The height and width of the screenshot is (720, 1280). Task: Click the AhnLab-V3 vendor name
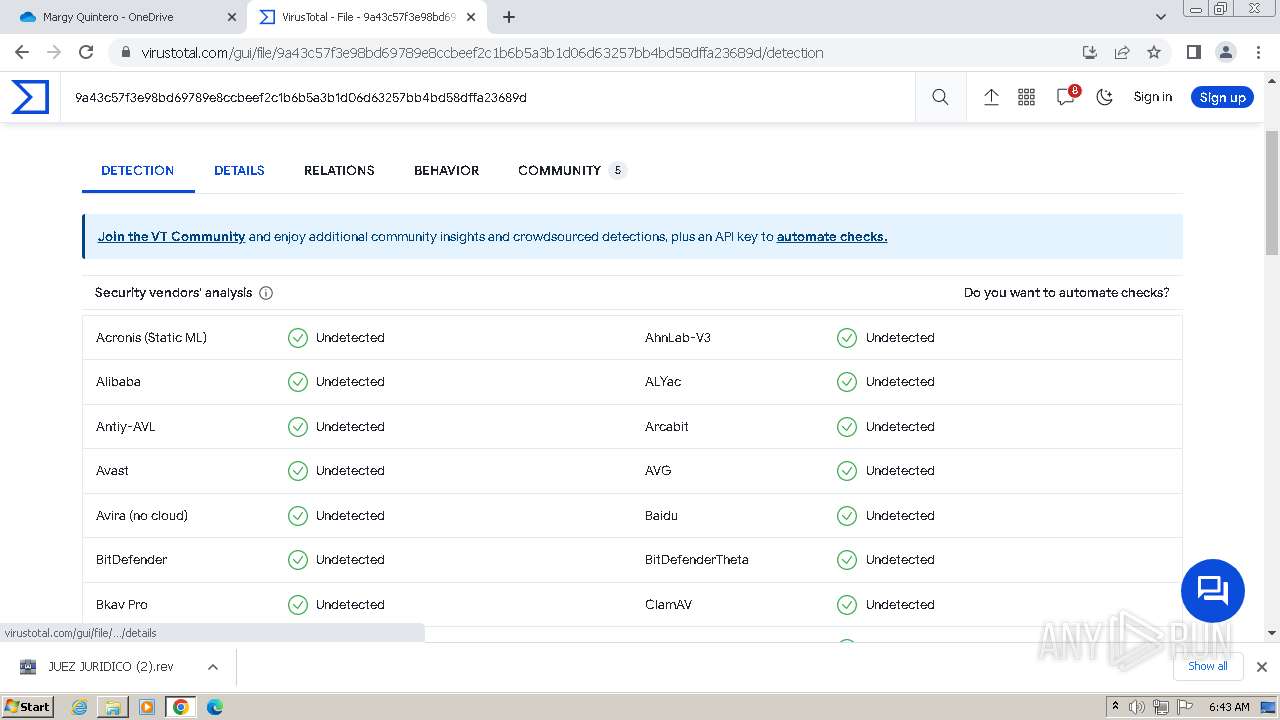coord(678,337)
